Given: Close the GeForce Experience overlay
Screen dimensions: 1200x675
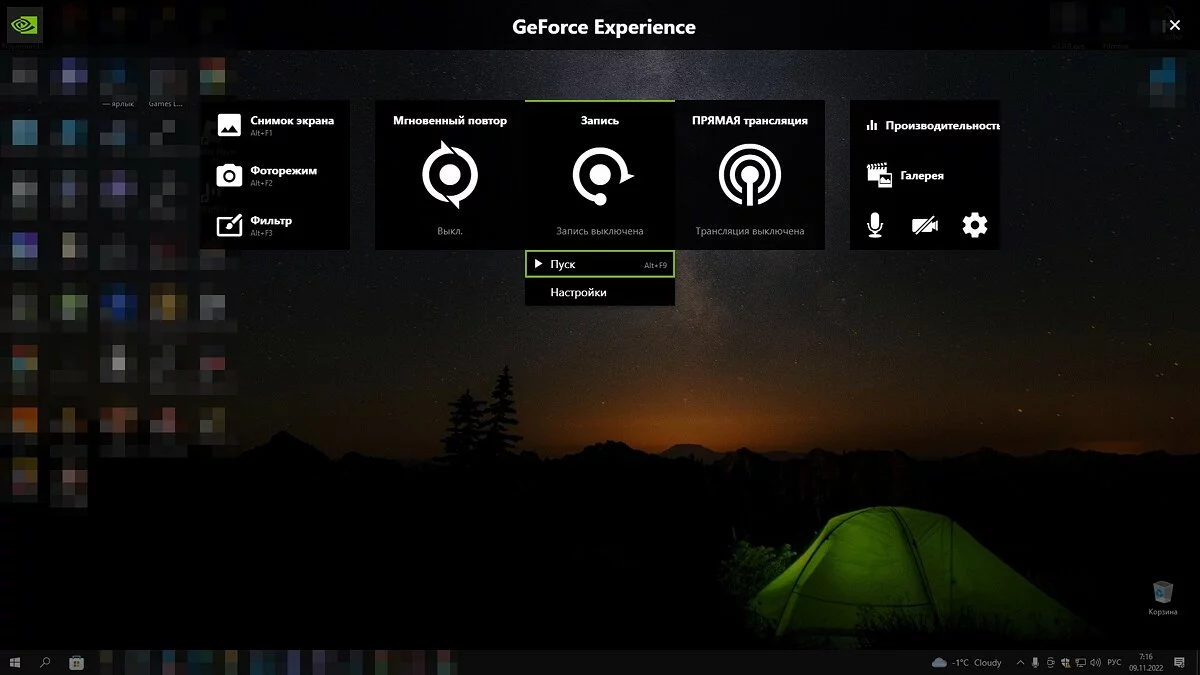Looking at the screenshot, I should 1175,25.
